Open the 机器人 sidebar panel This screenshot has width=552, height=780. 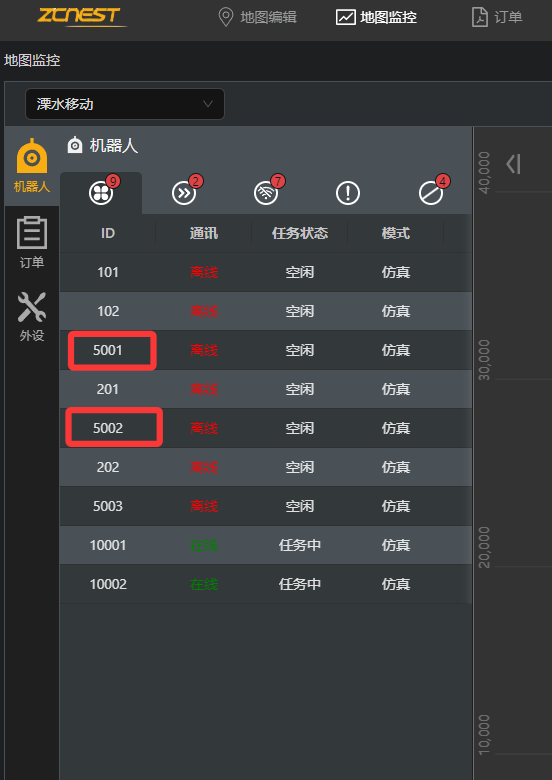click(32, 166)
